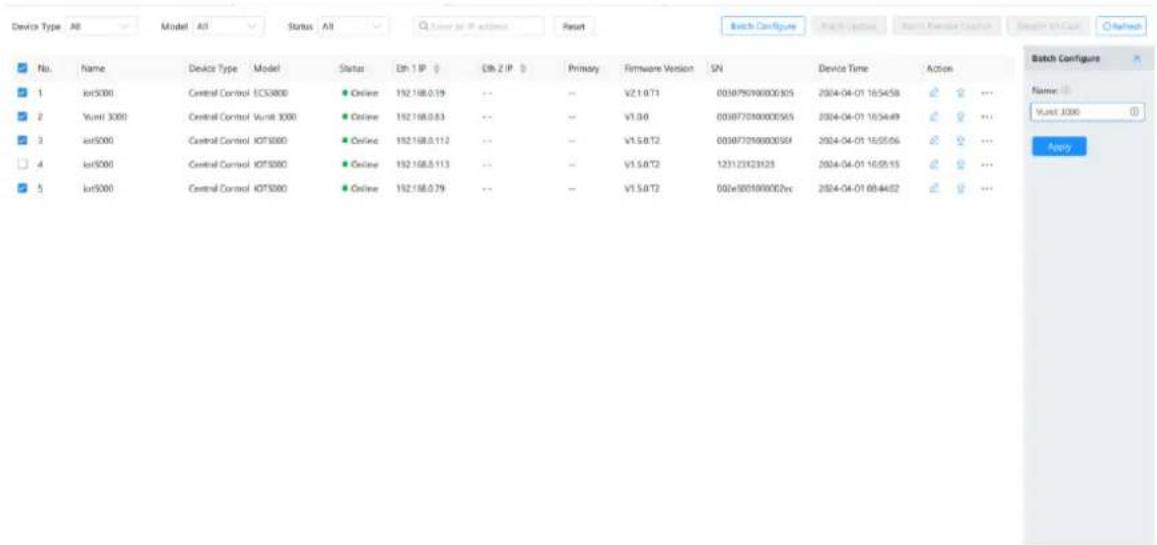Click the Device Time column header
Viewport: 1157px width, 545px height.
[843, 69]
